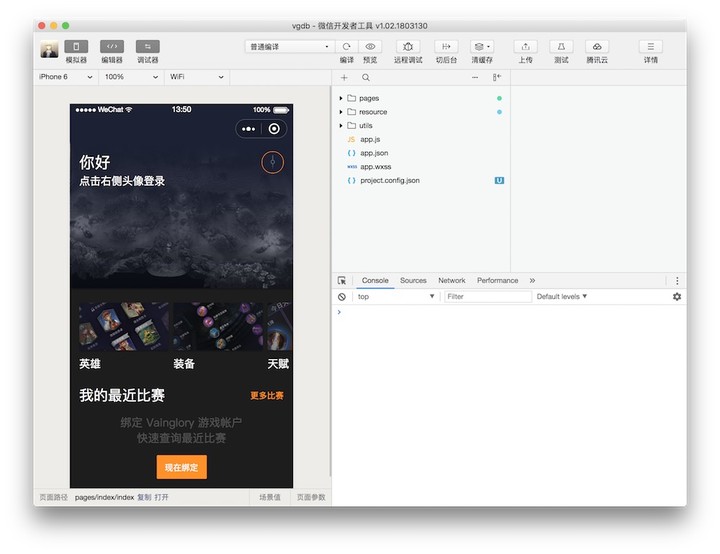This screenshot has width=720, height=554.
Task: Show more devtools tabs chevron
Action: click(532, 281)
